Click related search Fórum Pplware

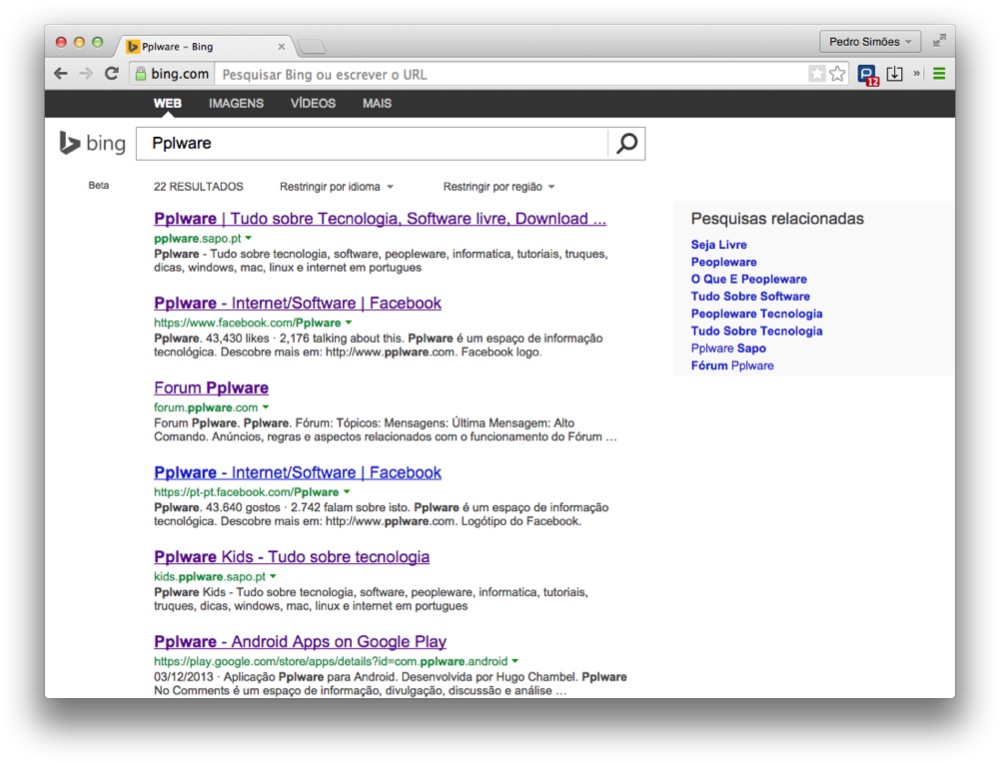pyautogui.click(x=732, y=365)
